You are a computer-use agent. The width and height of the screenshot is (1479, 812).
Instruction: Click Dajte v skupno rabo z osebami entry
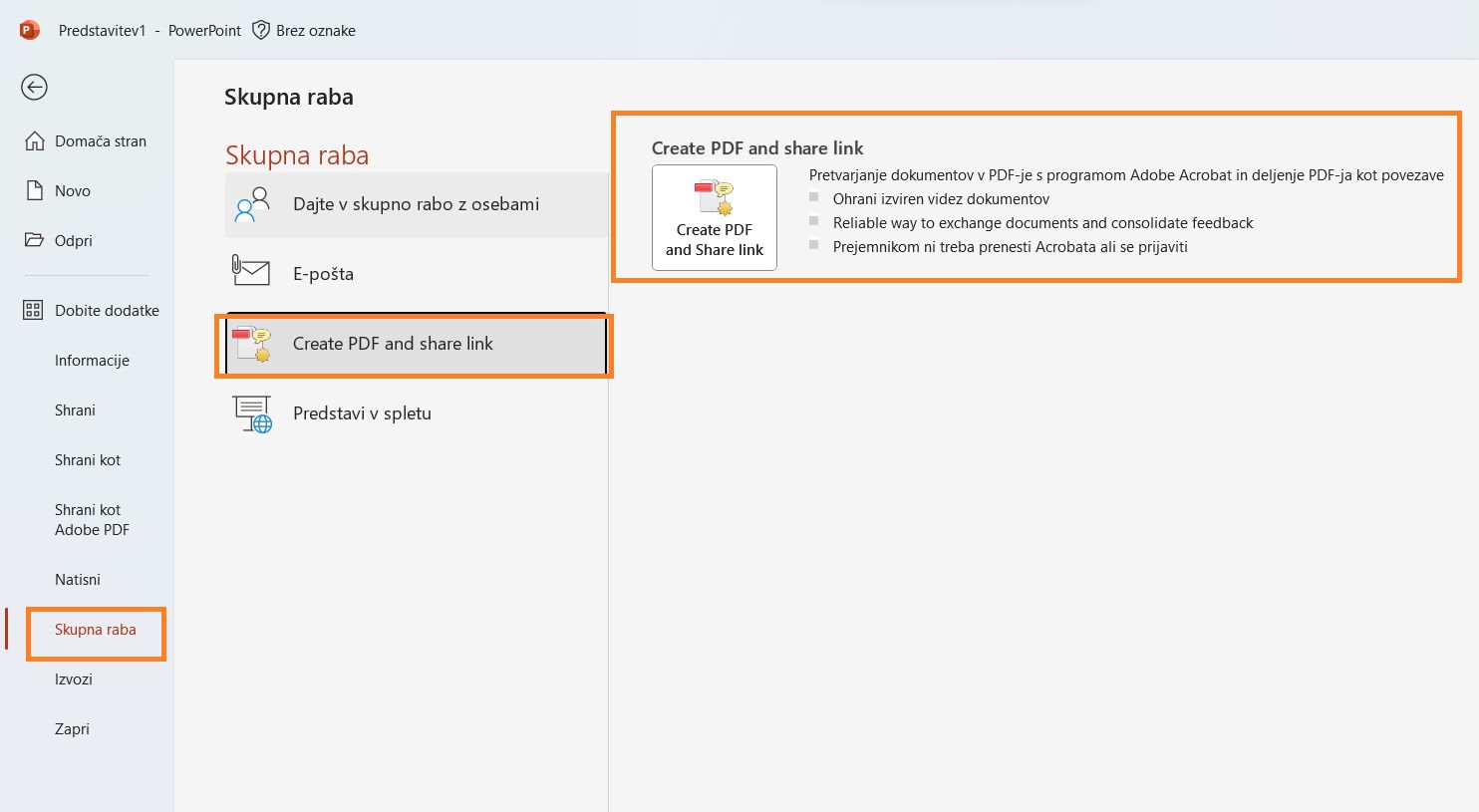point(415,204)
